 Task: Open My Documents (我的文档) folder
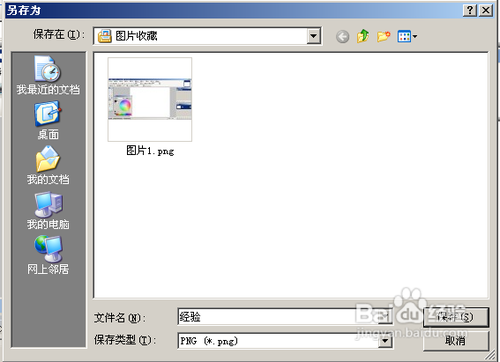tap(48, 165)
